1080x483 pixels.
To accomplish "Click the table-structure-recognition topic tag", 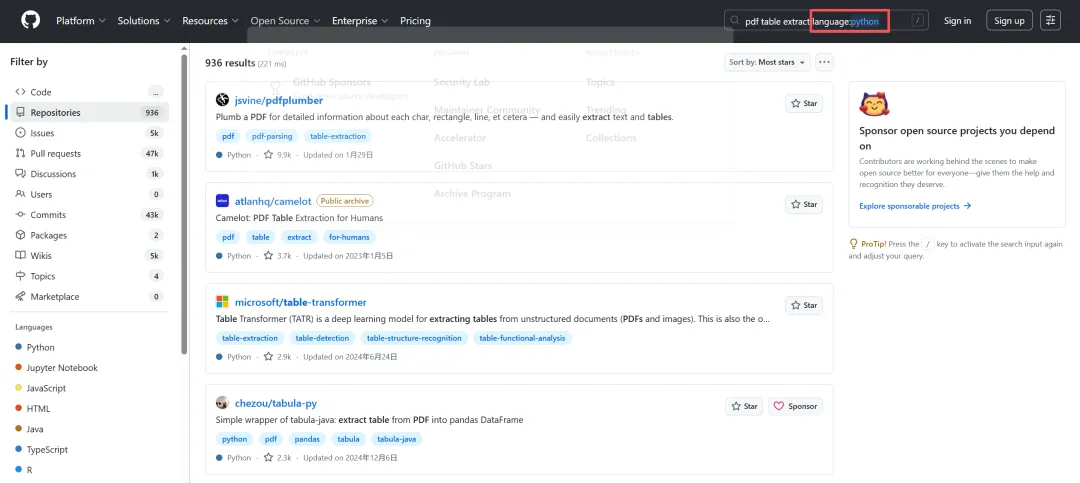I will coord(415,338).
